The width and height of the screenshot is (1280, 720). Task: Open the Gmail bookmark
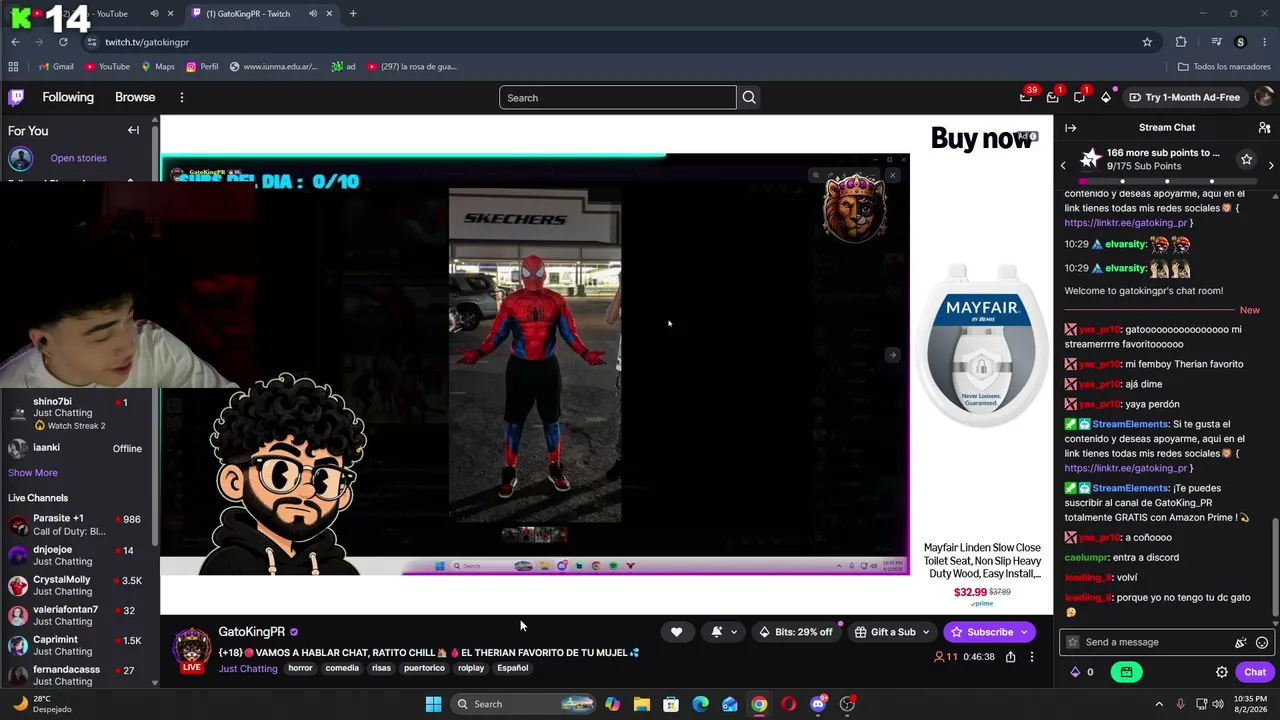click(56, 67)
